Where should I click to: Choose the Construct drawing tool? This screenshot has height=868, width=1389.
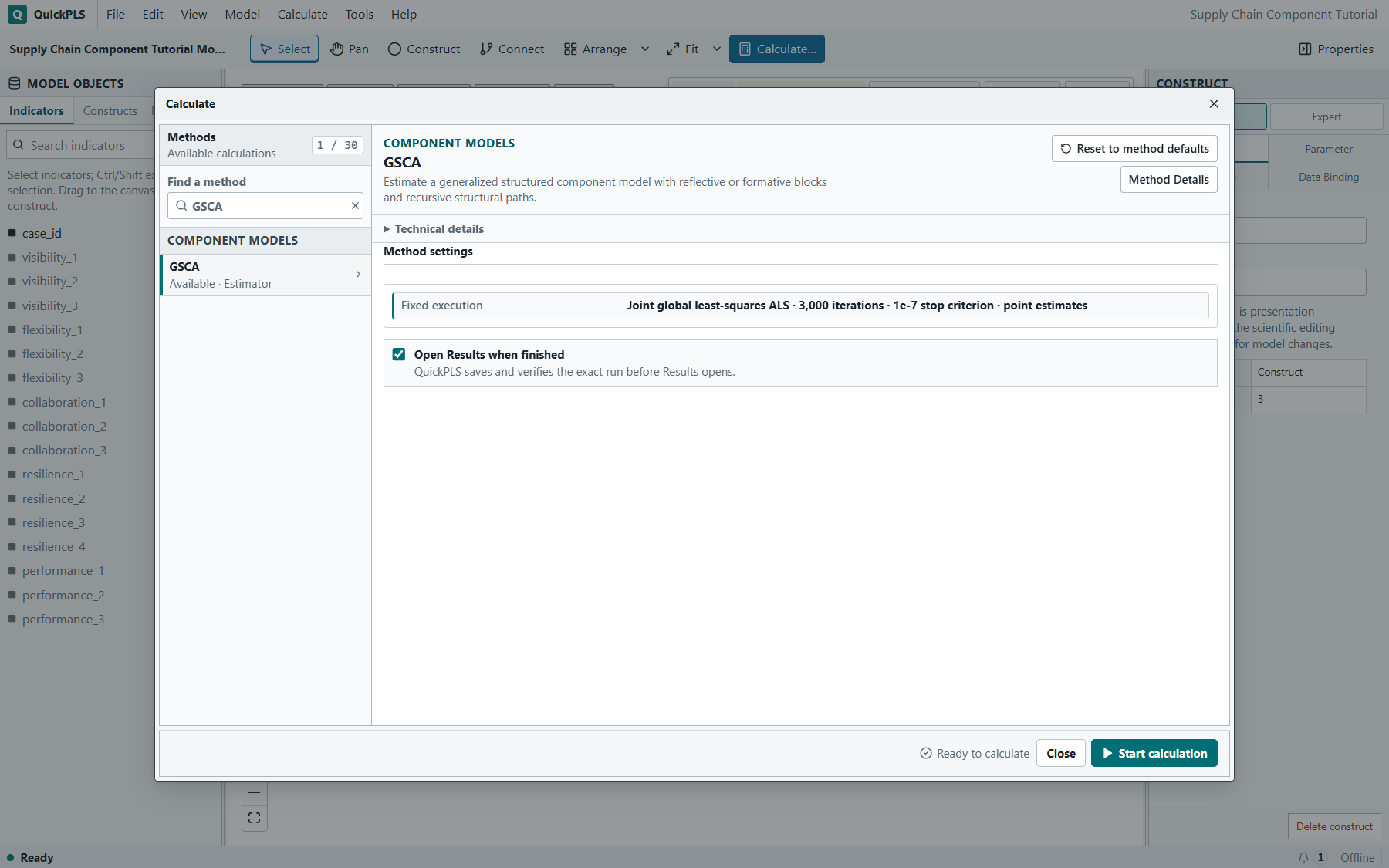(x=424, y=49)
